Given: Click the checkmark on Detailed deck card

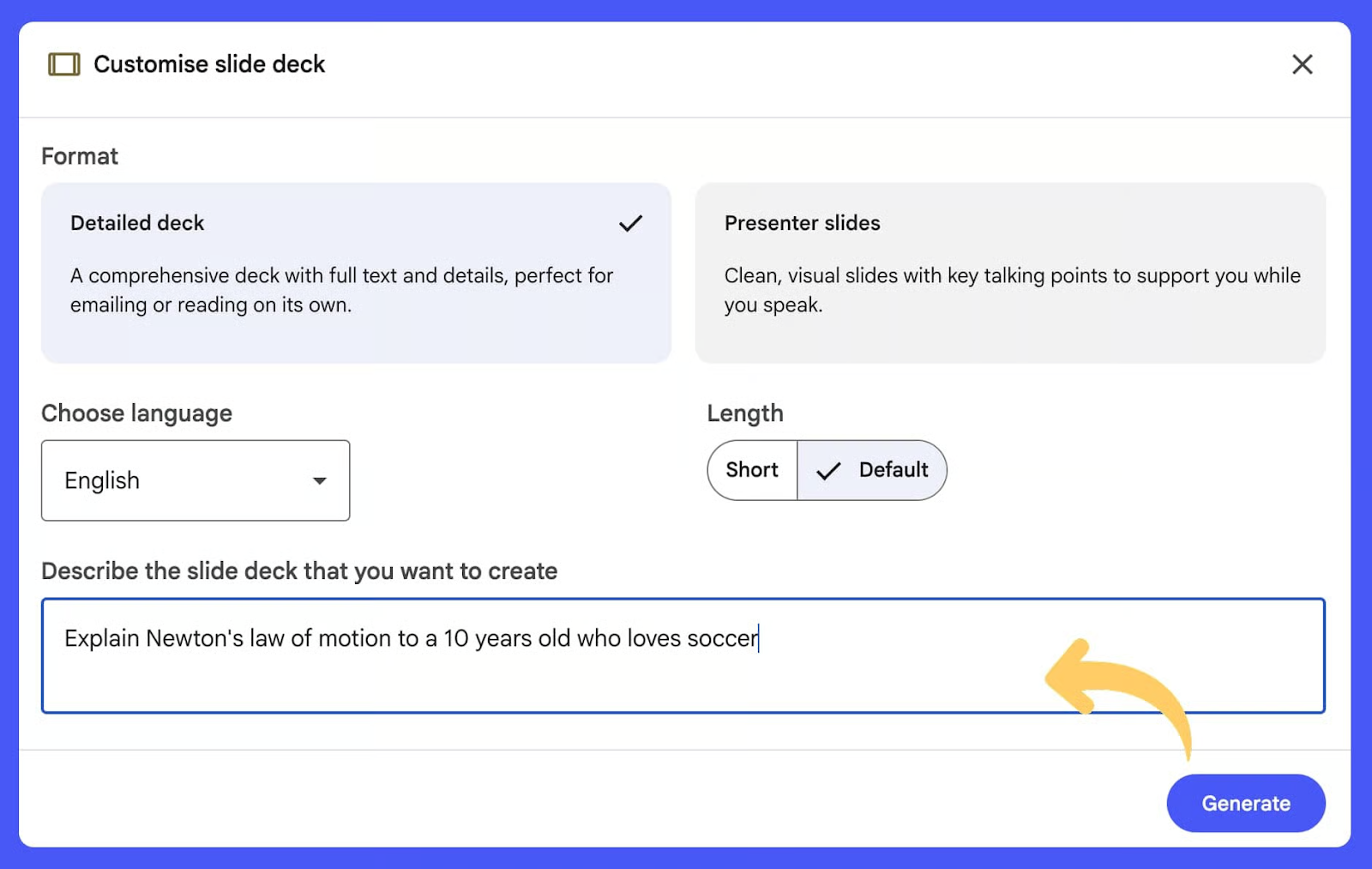Looking at the screenshot, I should pyautogui.click(x=630, y=224).
